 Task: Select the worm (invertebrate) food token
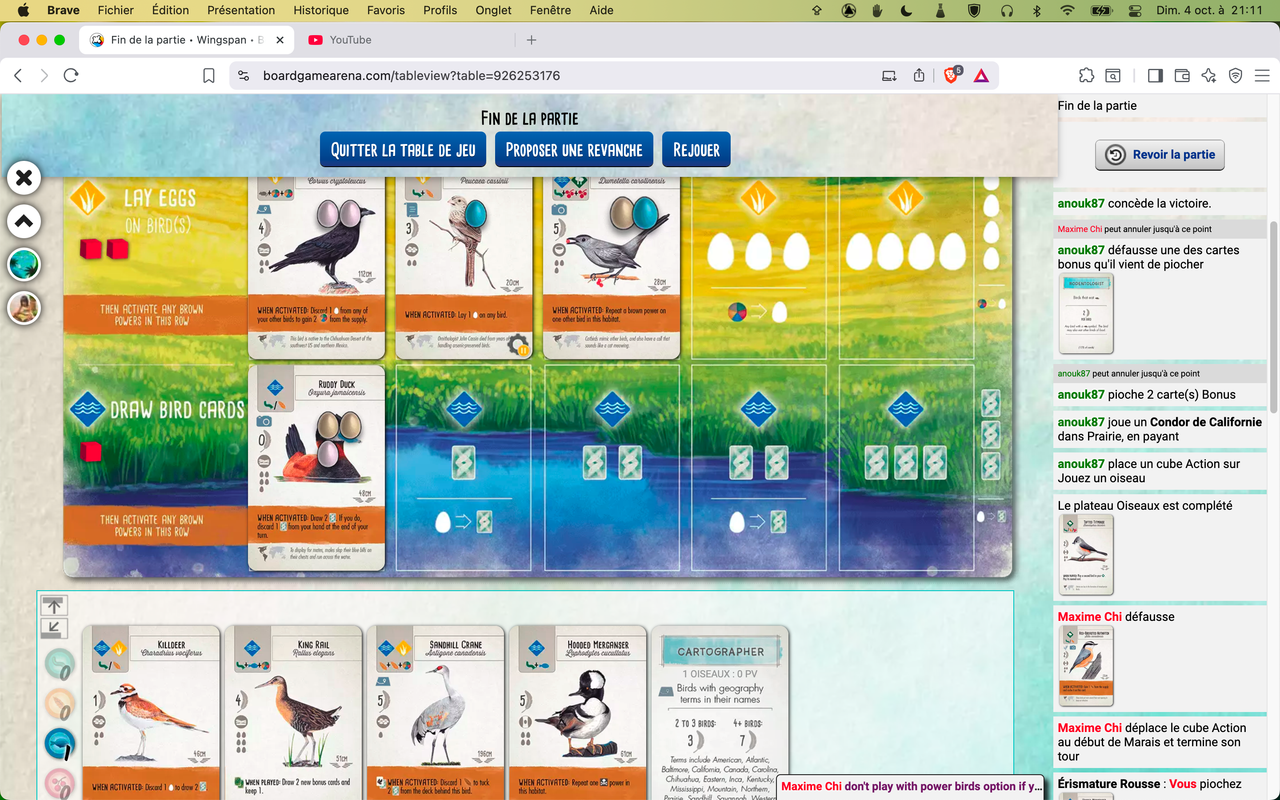click(x=60, y=664)
